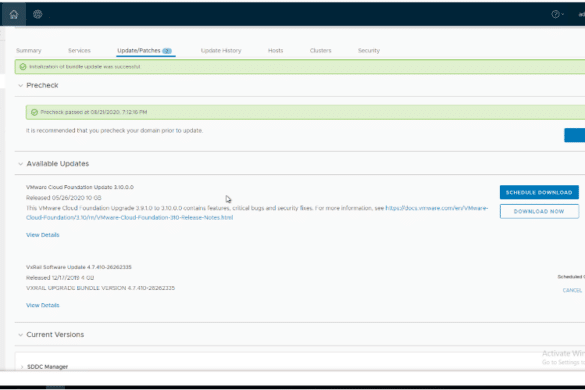Open the help question mark menu
This screenshot has width=585, height=390.
point(557,15)
